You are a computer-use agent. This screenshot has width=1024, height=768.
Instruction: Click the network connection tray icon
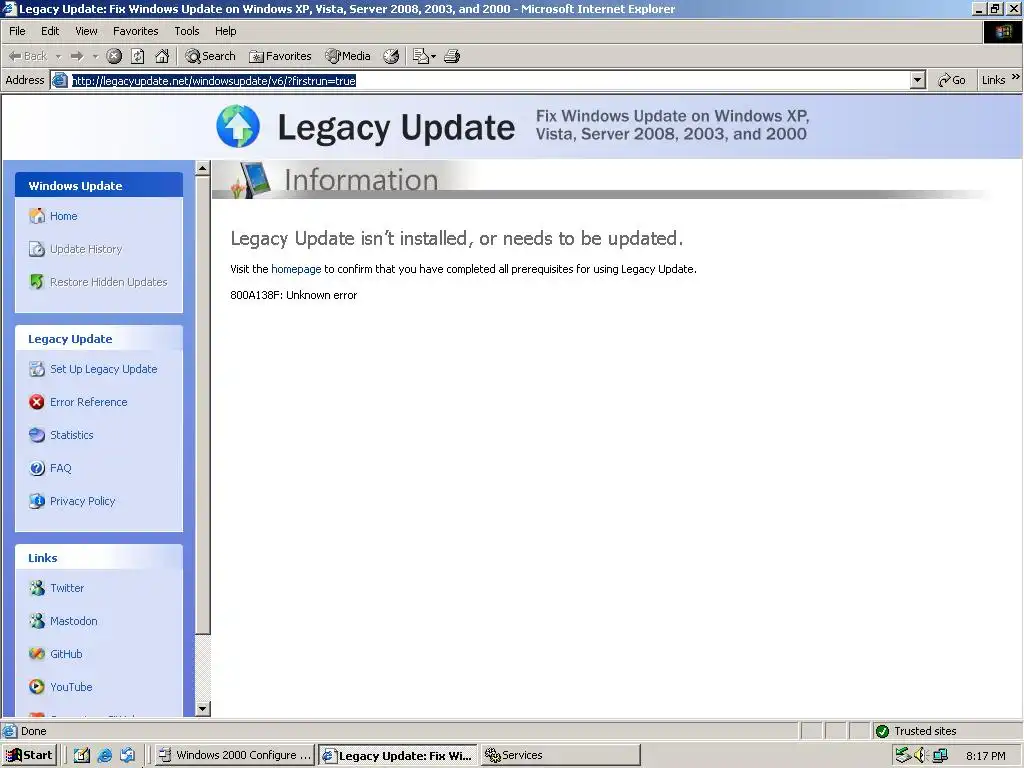[940, 756]
